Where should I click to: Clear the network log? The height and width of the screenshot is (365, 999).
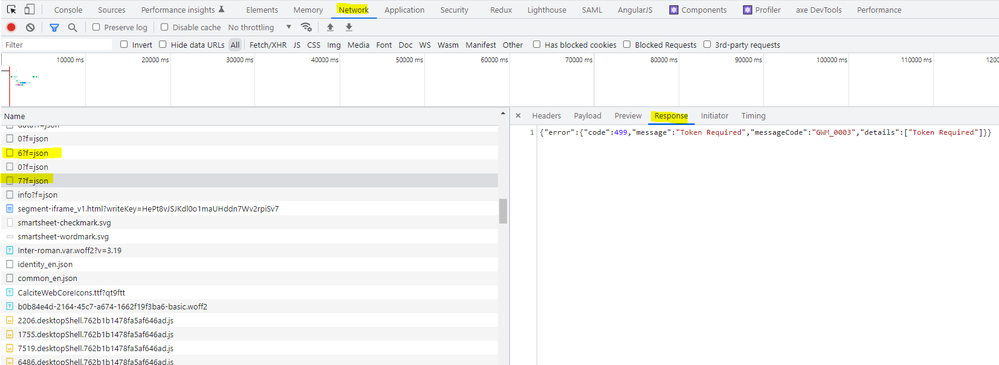coord(30,27)
